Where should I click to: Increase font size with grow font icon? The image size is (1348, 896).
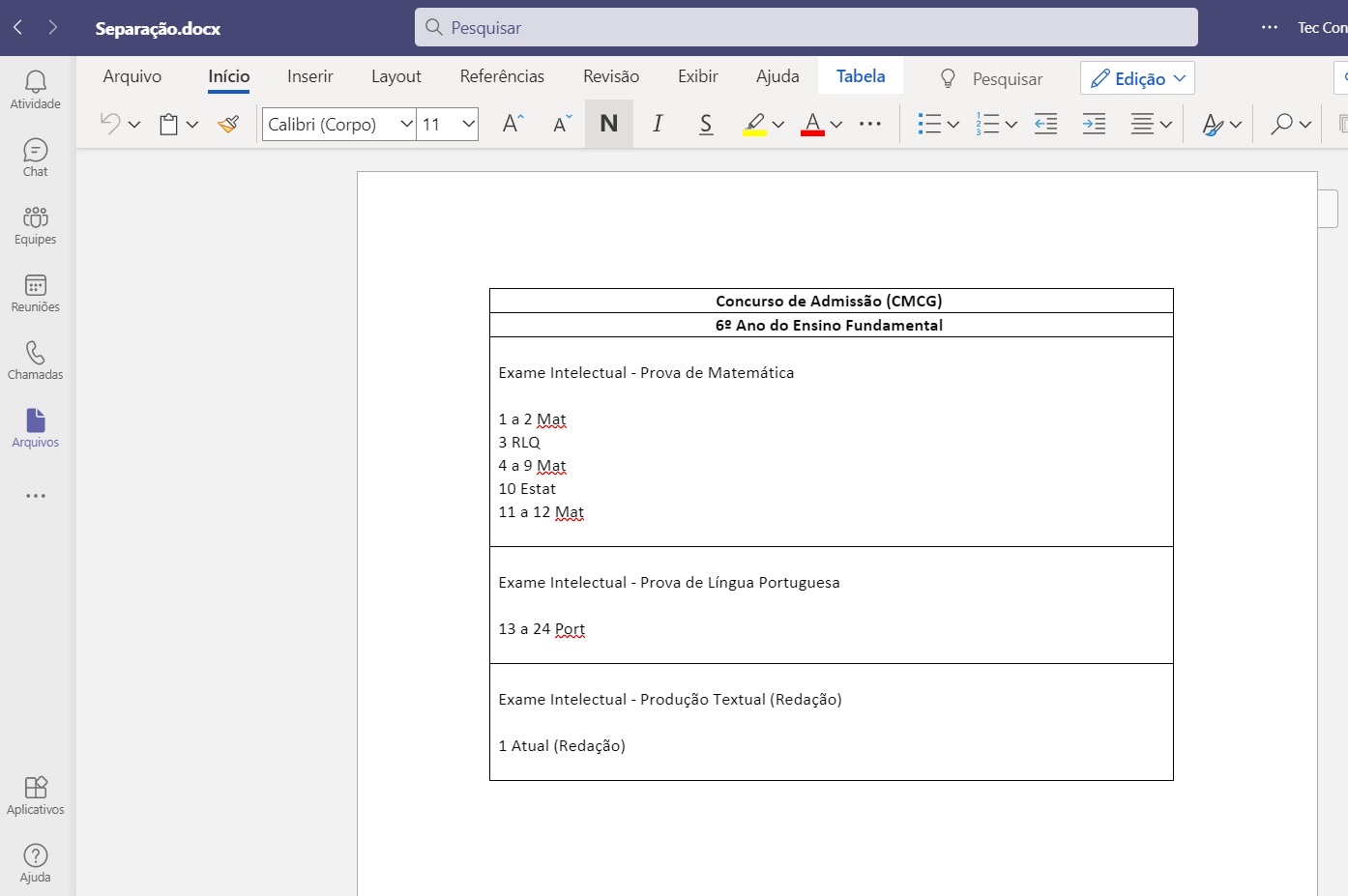tap(513, 124)
